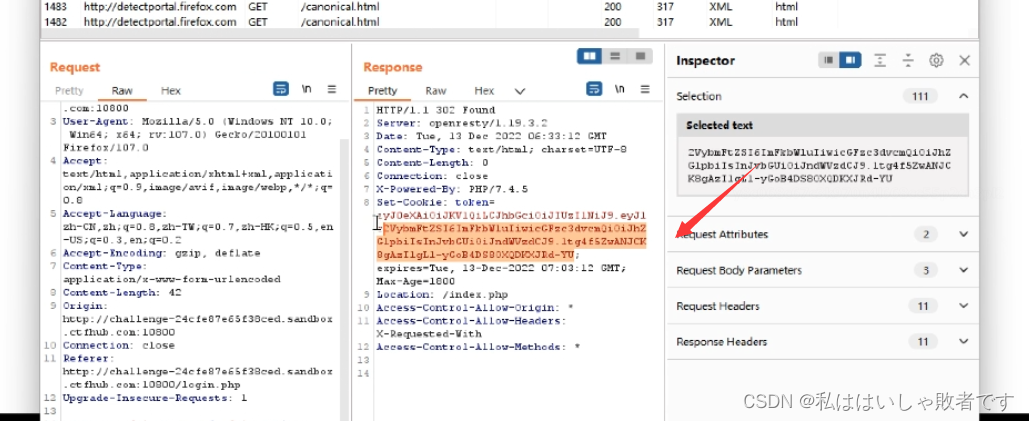This screenshot has width=1029, height=421.
Task: Click 'HTTP/1.1 302 Found' response line
Action: tap(436, 110)
